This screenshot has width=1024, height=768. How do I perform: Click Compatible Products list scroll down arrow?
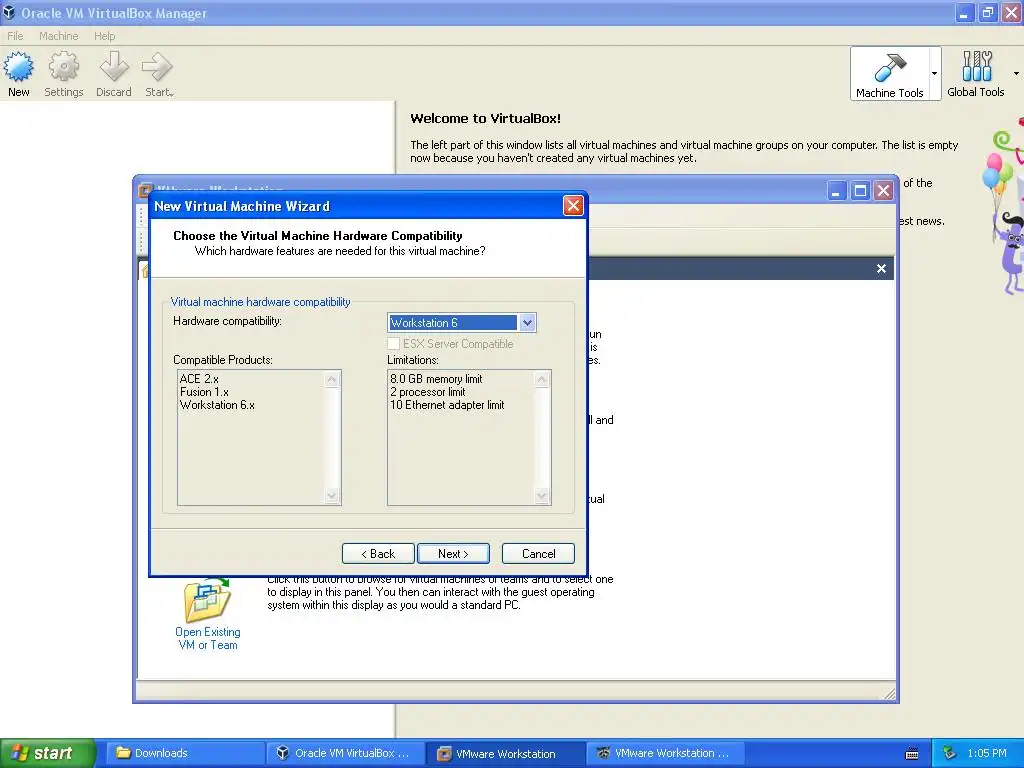pos(332,496)
